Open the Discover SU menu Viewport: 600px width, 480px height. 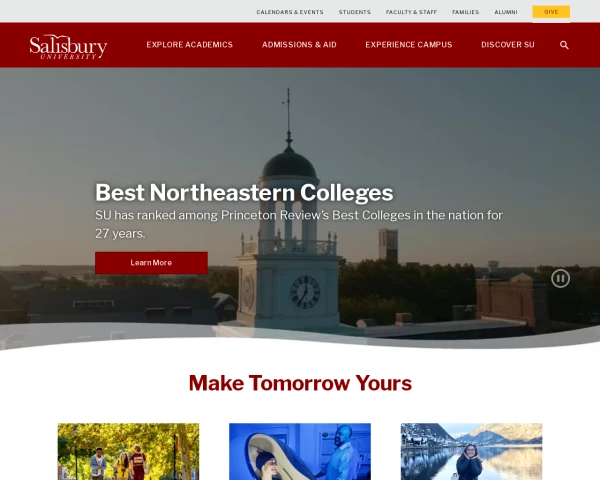coord(508,45)
